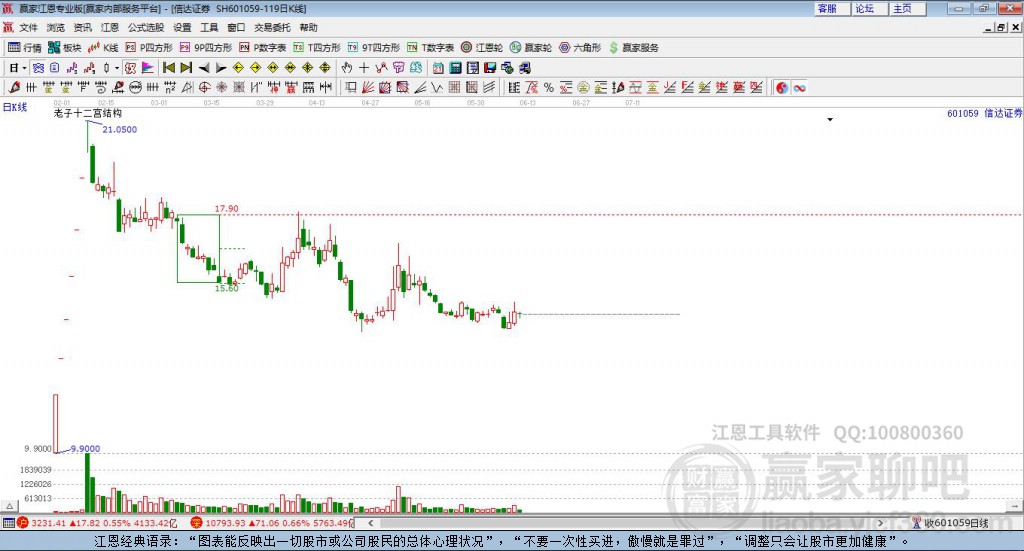Image resolution: width=1024 pixels, height=551 pixels.
Task: Open the T数字表 tool
Action: 430,48
